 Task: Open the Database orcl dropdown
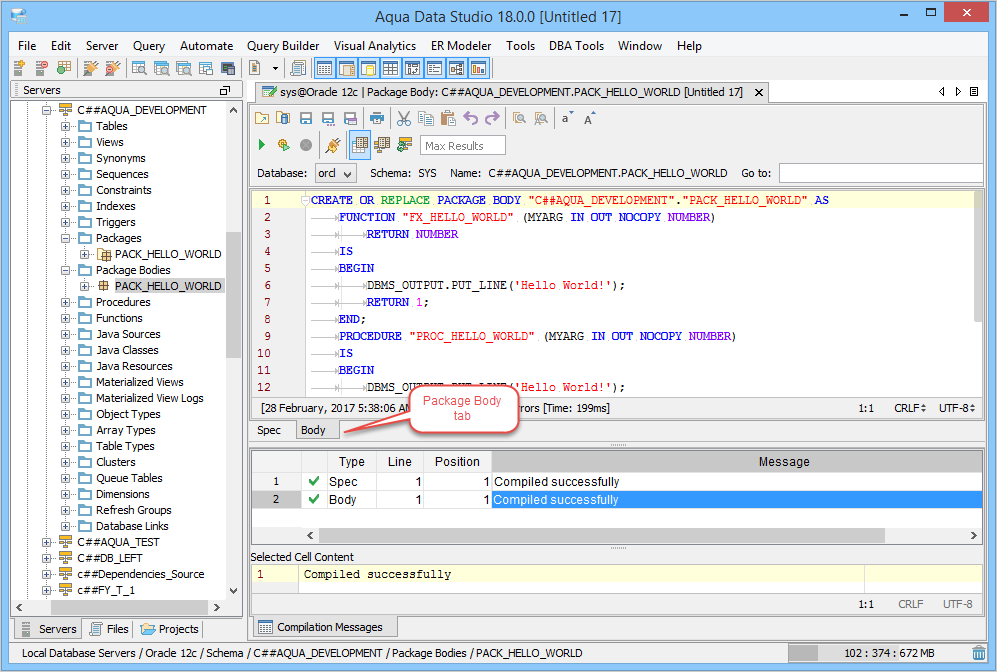point(336,173)
